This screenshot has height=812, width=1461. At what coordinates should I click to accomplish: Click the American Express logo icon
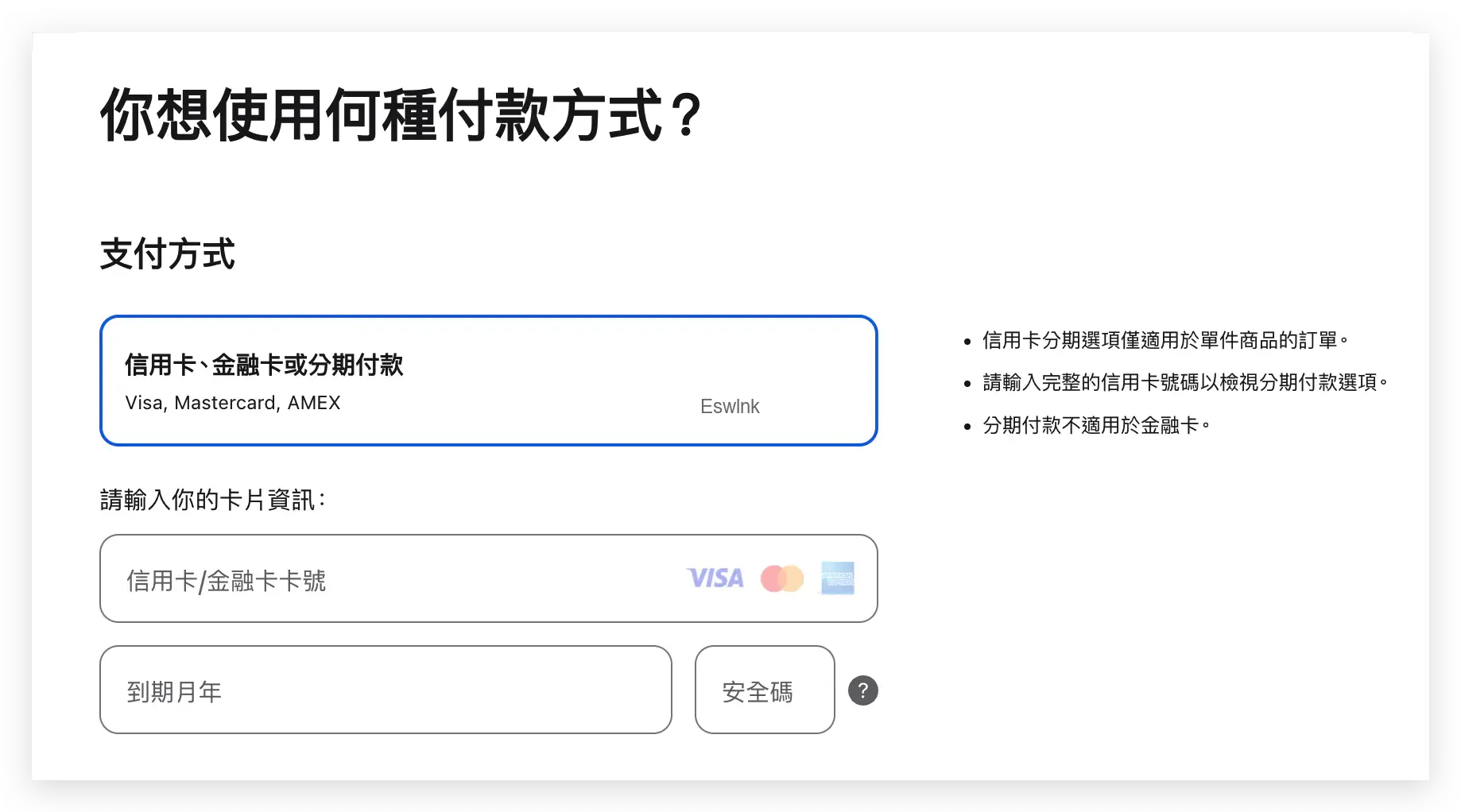(837, 578)
